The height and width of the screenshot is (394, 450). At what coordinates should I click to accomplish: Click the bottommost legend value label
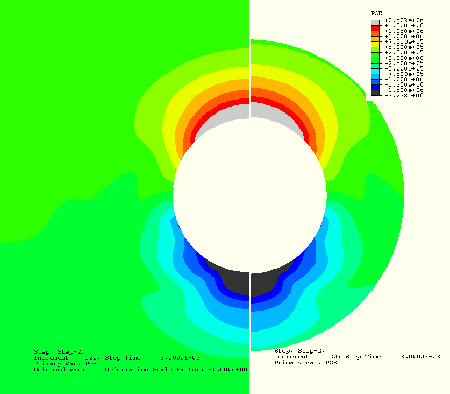click(404, 95)
